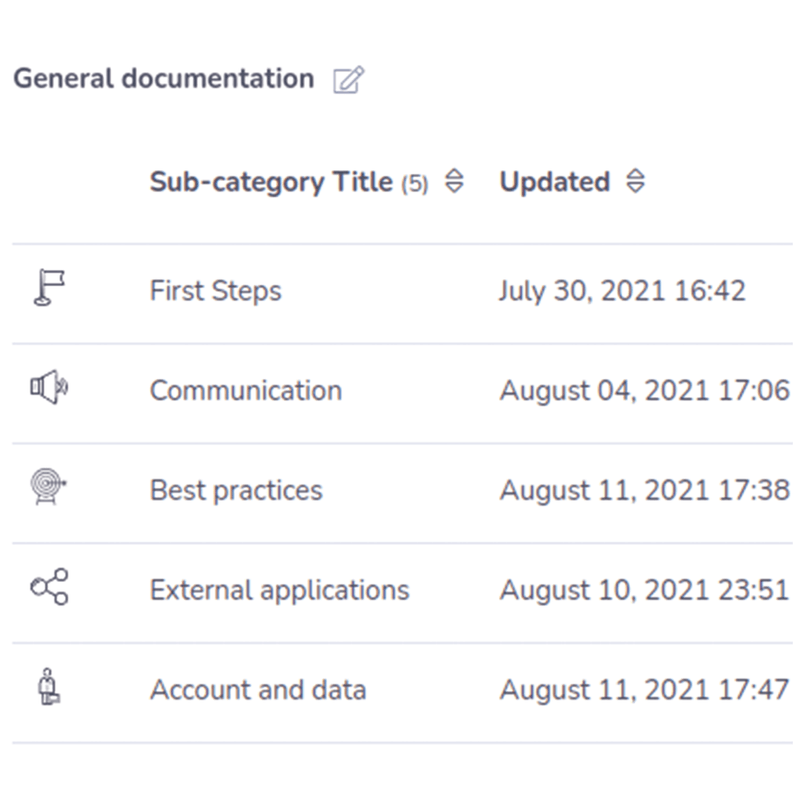Open the First Steps sub-category

(x=215, y=291)
